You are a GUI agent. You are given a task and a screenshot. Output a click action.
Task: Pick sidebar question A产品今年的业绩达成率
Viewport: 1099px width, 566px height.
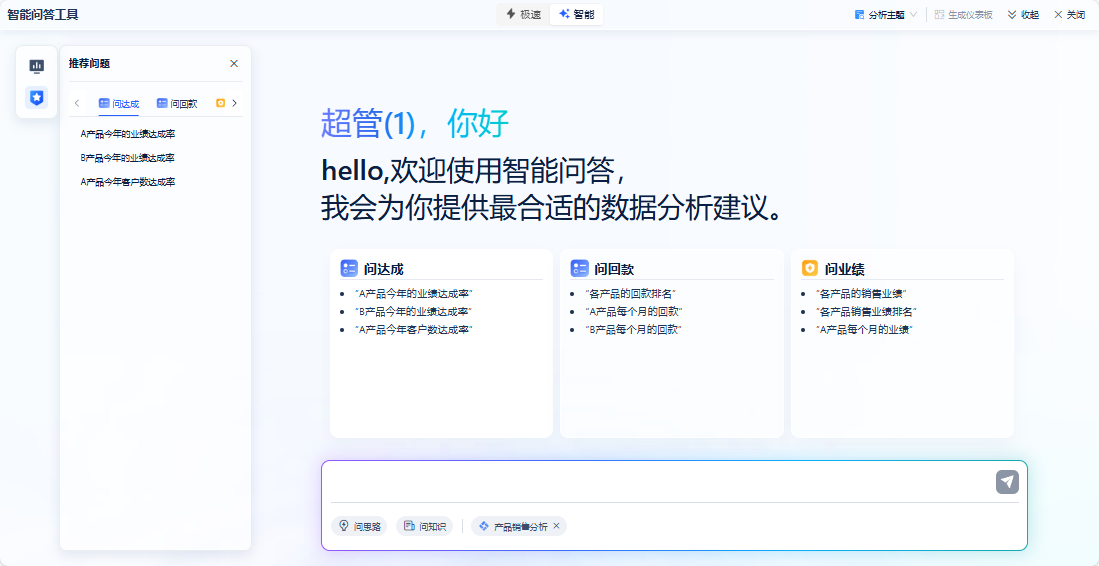point(128,134)
